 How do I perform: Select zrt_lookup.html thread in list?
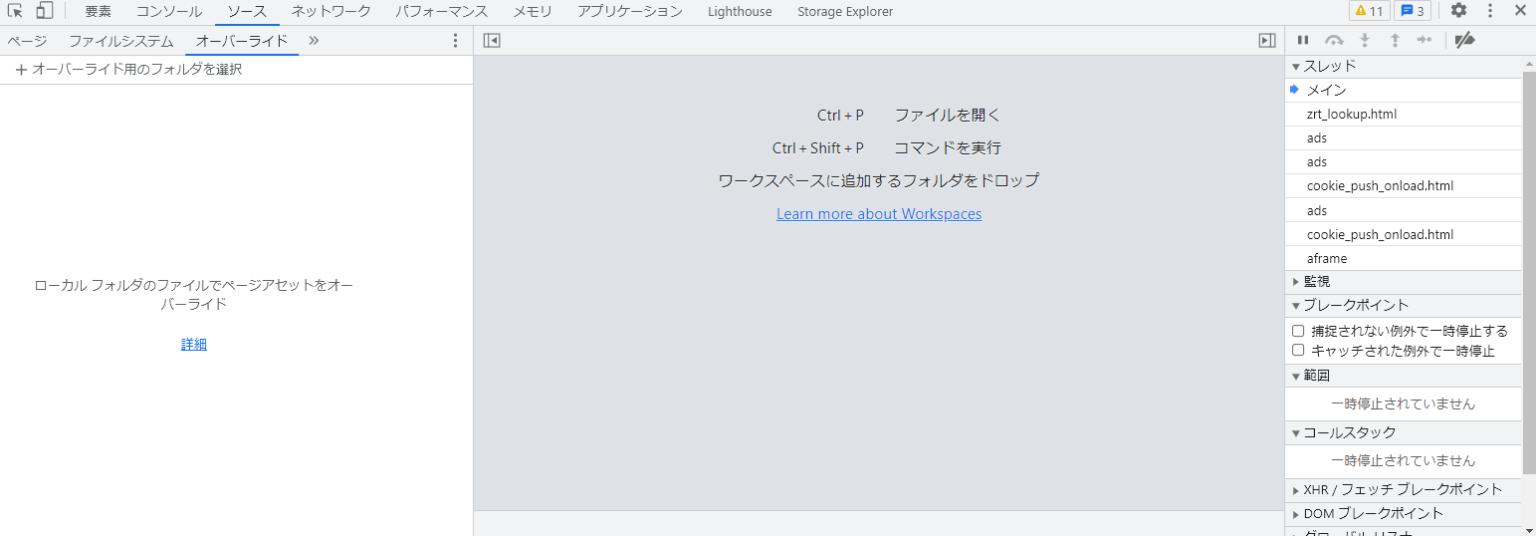pos(1351,114)
